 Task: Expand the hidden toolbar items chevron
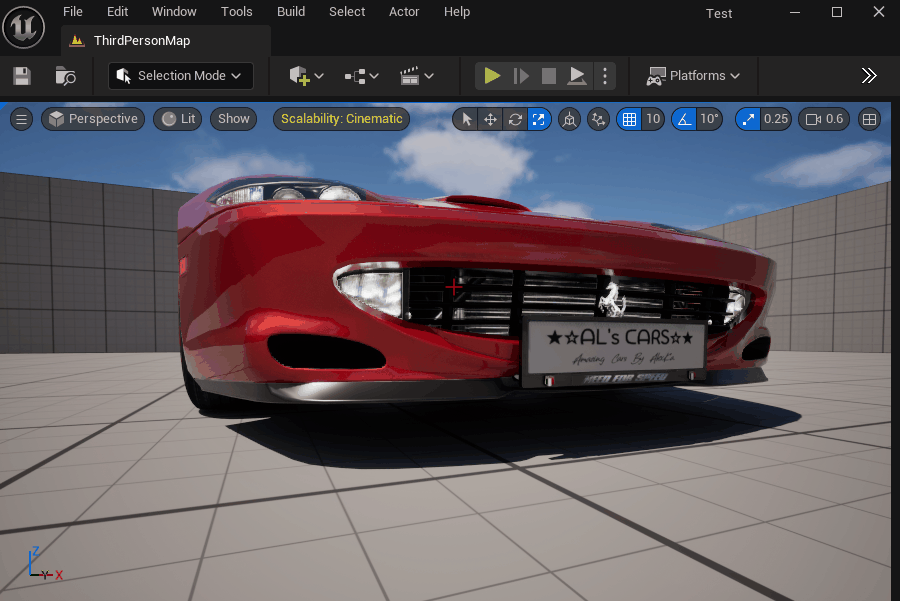point(869,76)
